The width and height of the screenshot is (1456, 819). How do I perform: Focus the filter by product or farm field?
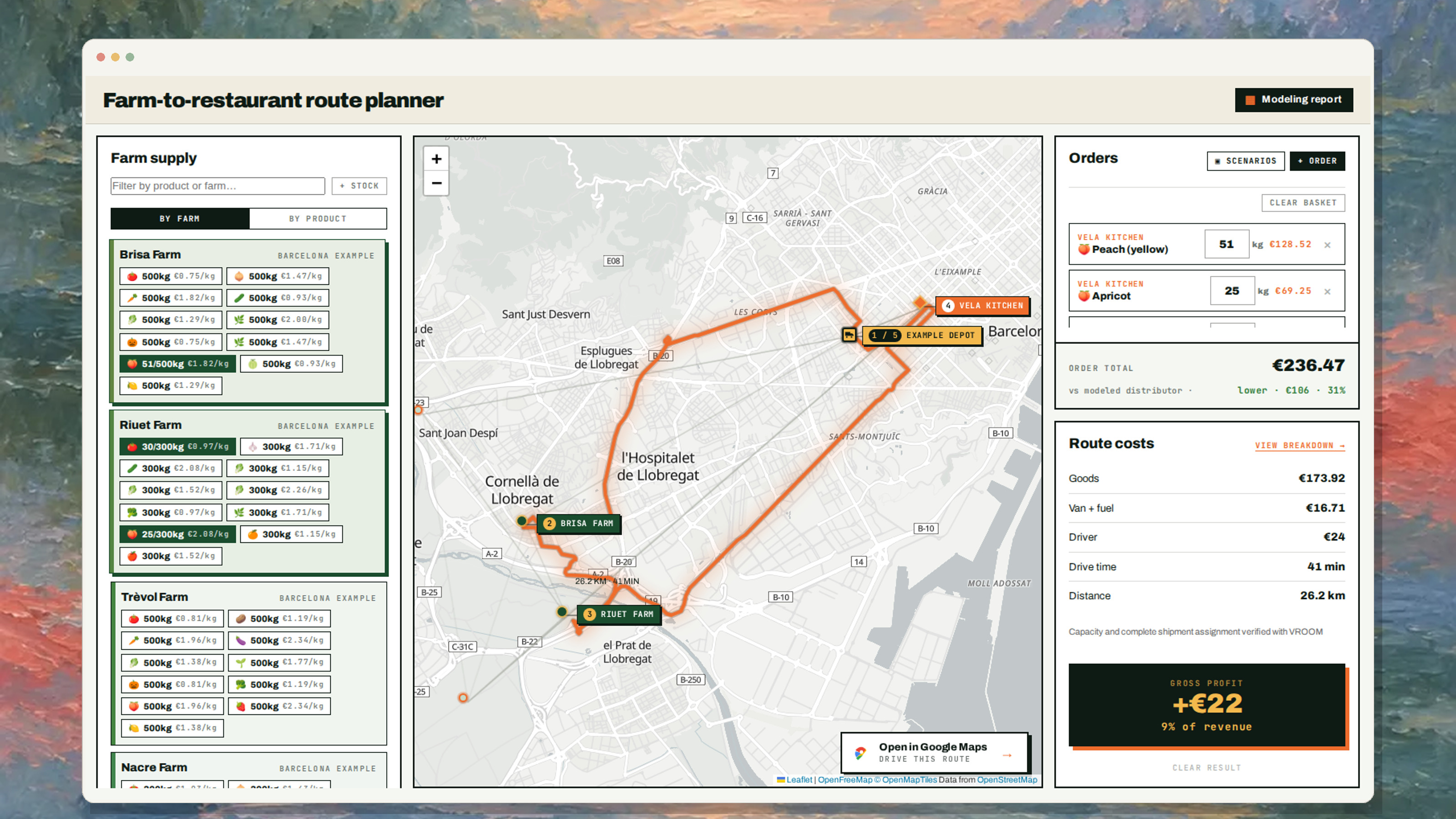coord(217,186)
